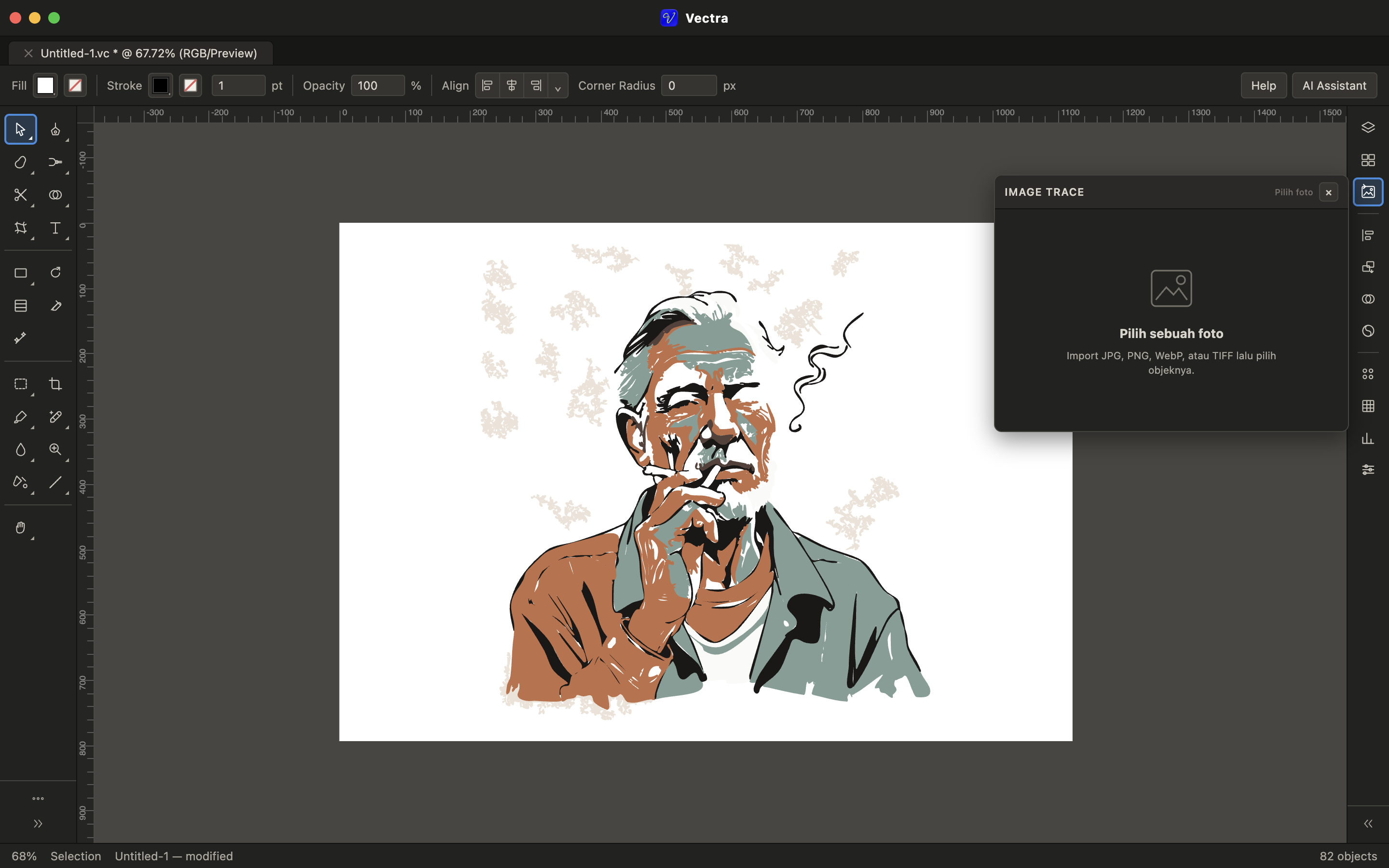The image size is (1389, 868).
Task: Expand the left toolbar with double chevron
Action: (x=38, y=824)
